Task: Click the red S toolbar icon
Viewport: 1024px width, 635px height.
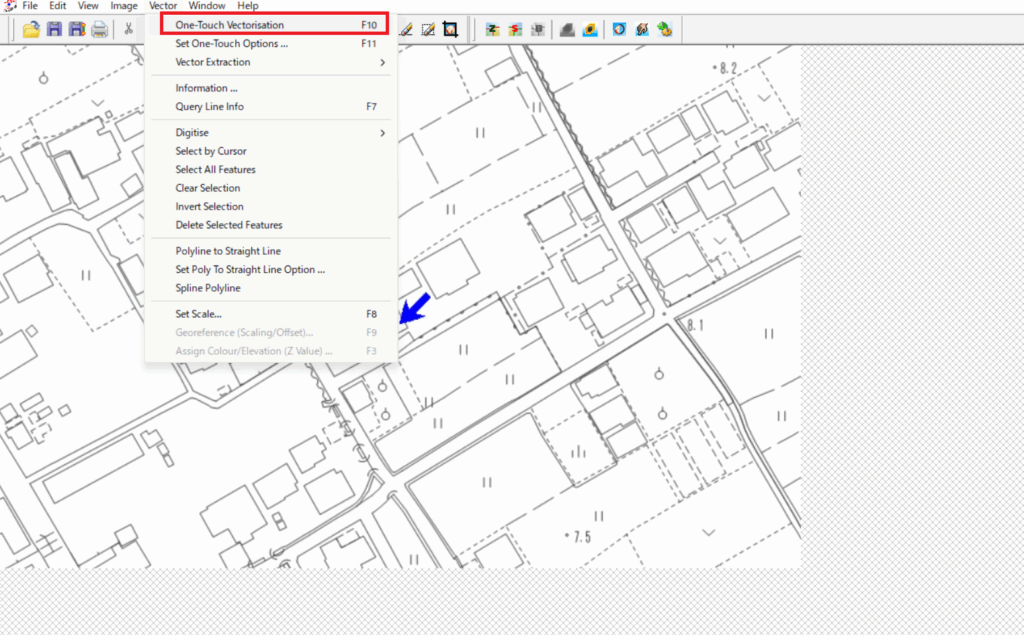Action: pos(515,29)
